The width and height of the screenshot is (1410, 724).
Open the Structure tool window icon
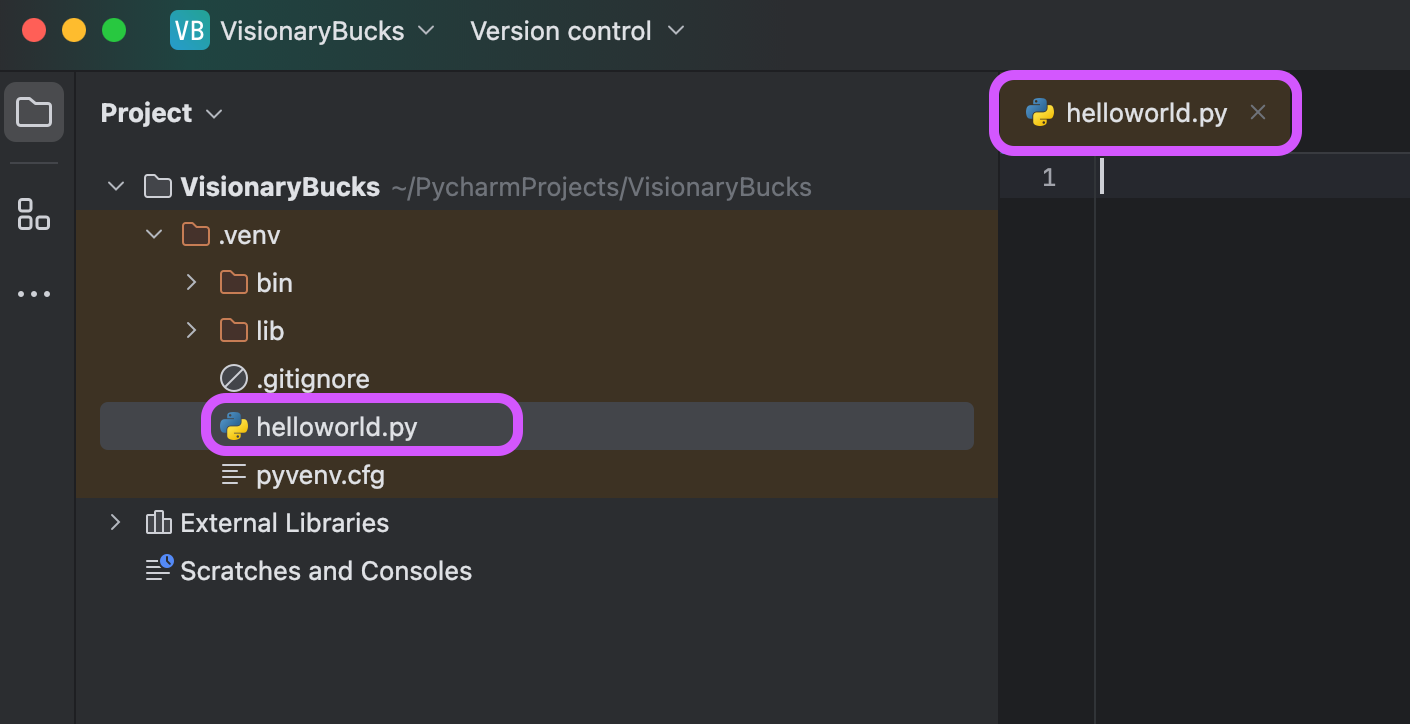click(34, 213)
